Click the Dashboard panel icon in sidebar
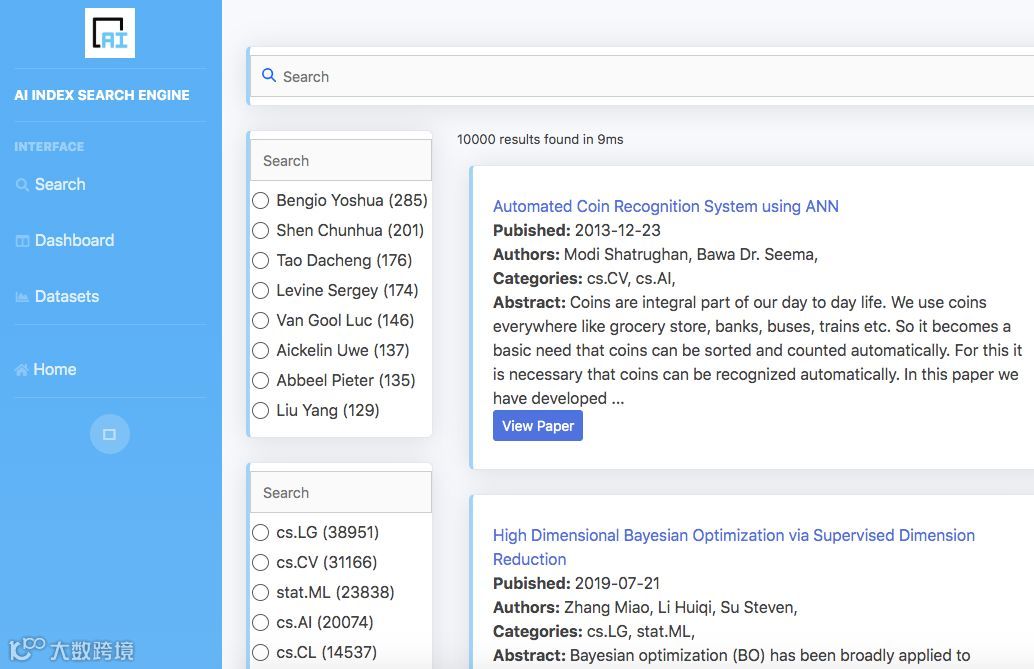 tap(22, 241)
